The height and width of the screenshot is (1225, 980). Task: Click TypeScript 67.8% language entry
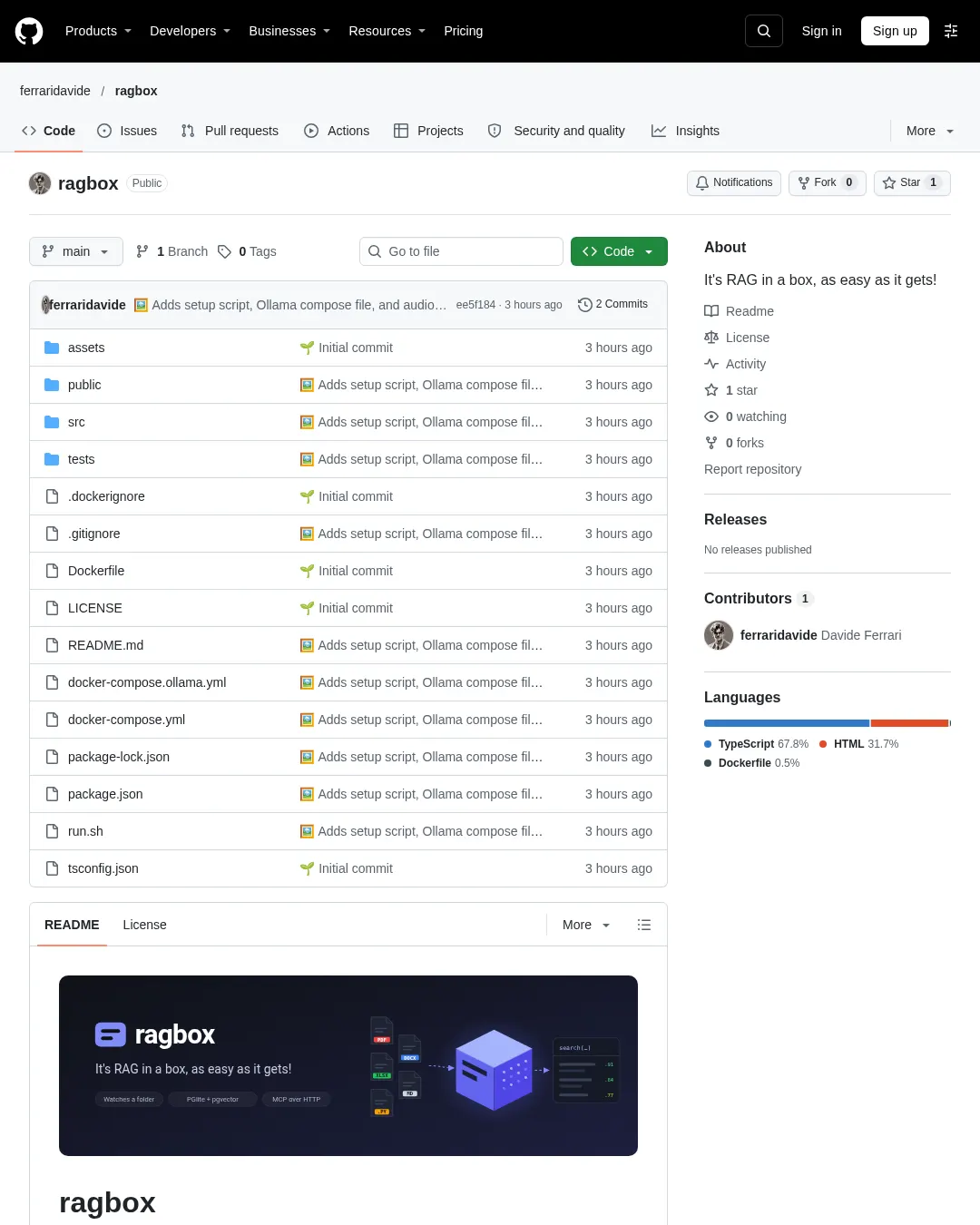[757, 744]
